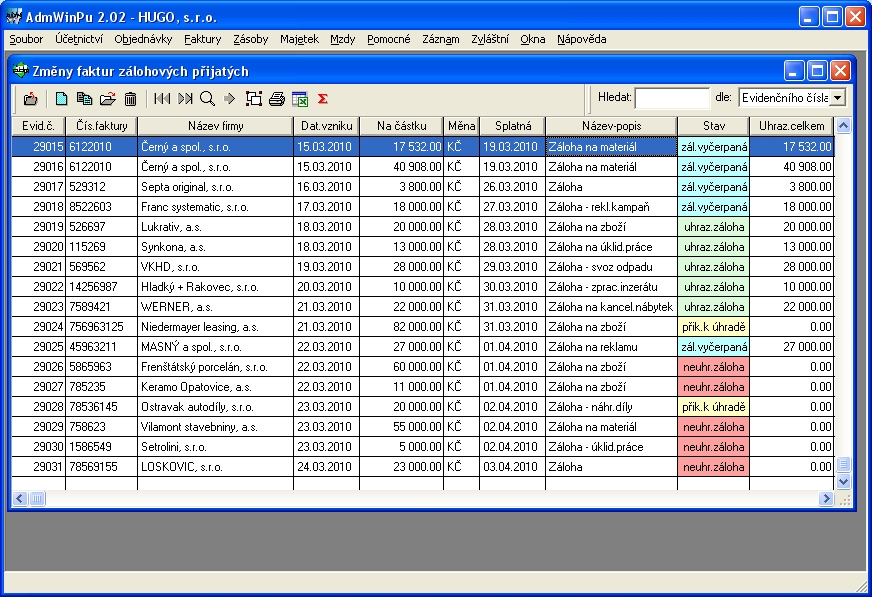This screenshot has height=597, width=872.
Task: Click the new record page icon
Action: pos(61,98)
